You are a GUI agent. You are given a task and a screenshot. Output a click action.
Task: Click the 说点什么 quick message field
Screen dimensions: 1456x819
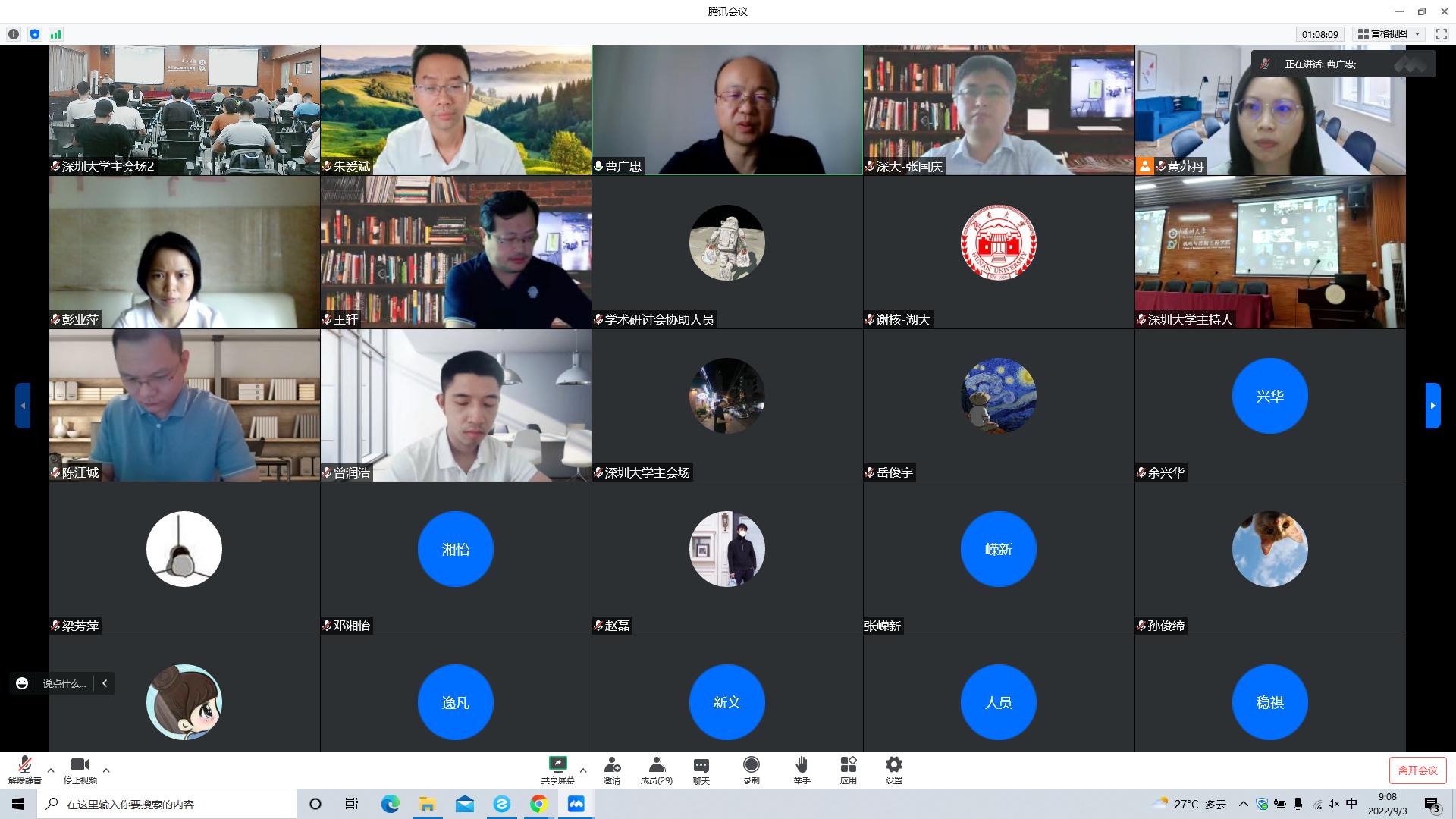coord(64,683)
